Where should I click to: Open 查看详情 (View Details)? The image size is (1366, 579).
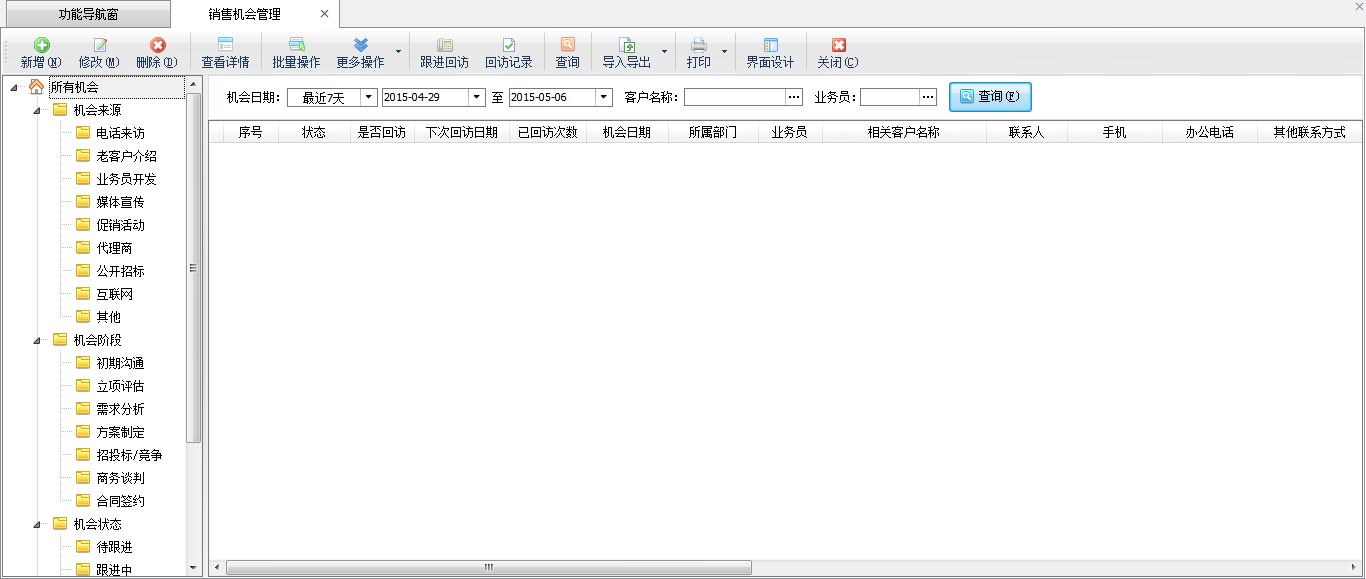tap(225, 46)
